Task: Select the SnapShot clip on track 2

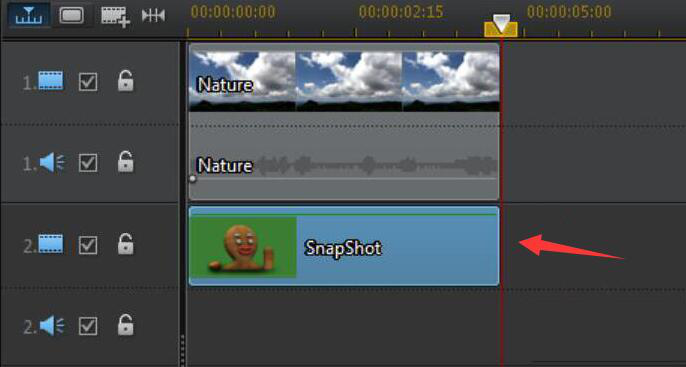Action: [x=344, y=246]
